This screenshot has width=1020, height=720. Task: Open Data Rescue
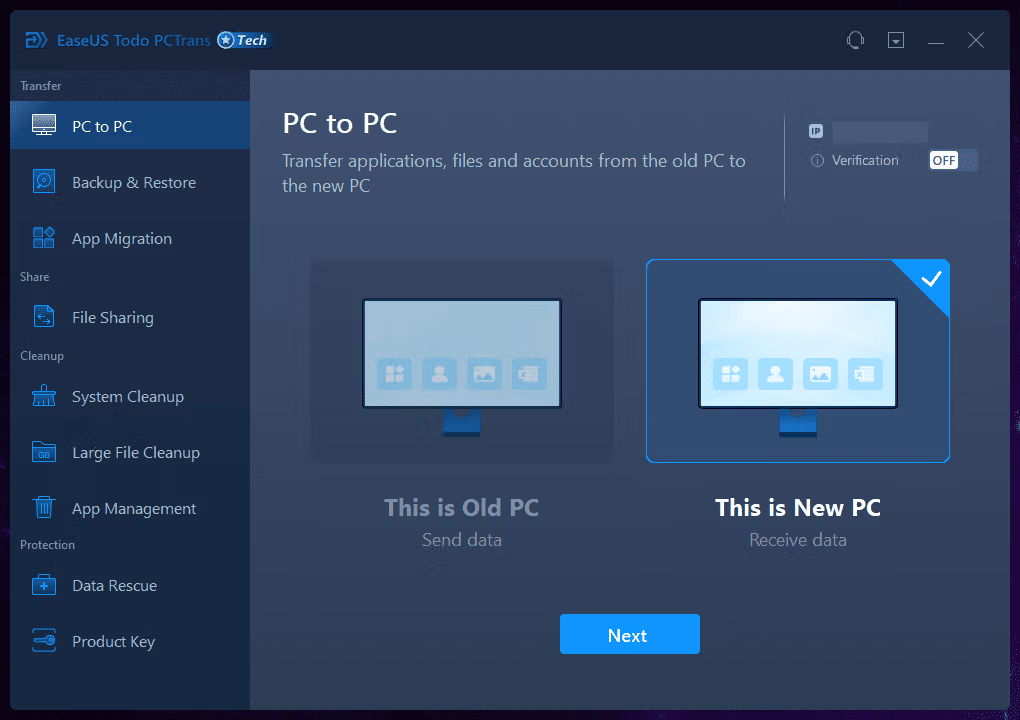click(130, 585)
